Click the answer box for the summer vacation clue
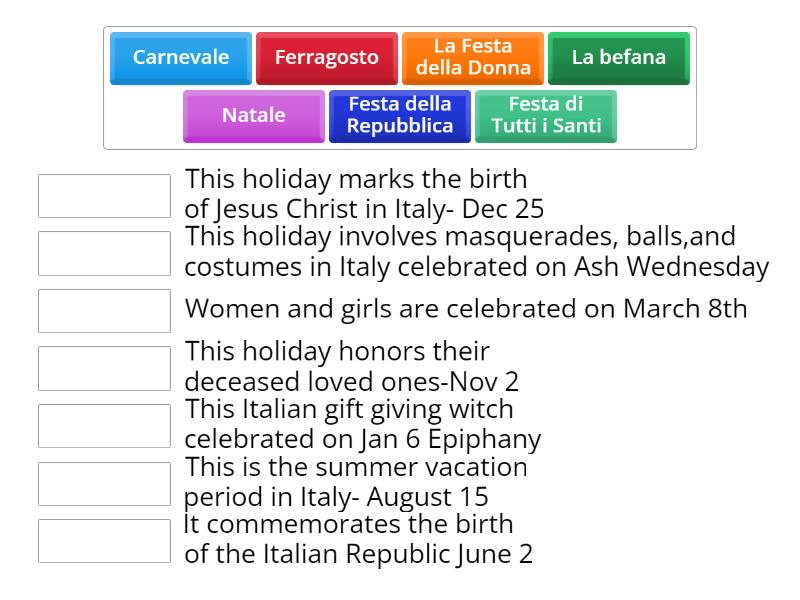The height and width of the screenshot is (600, 800). tap(104, 483)
